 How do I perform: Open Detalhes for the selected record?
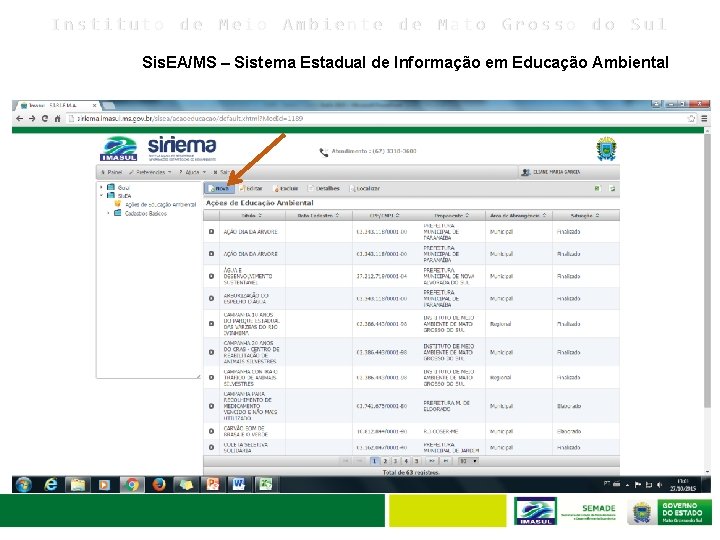324,188
